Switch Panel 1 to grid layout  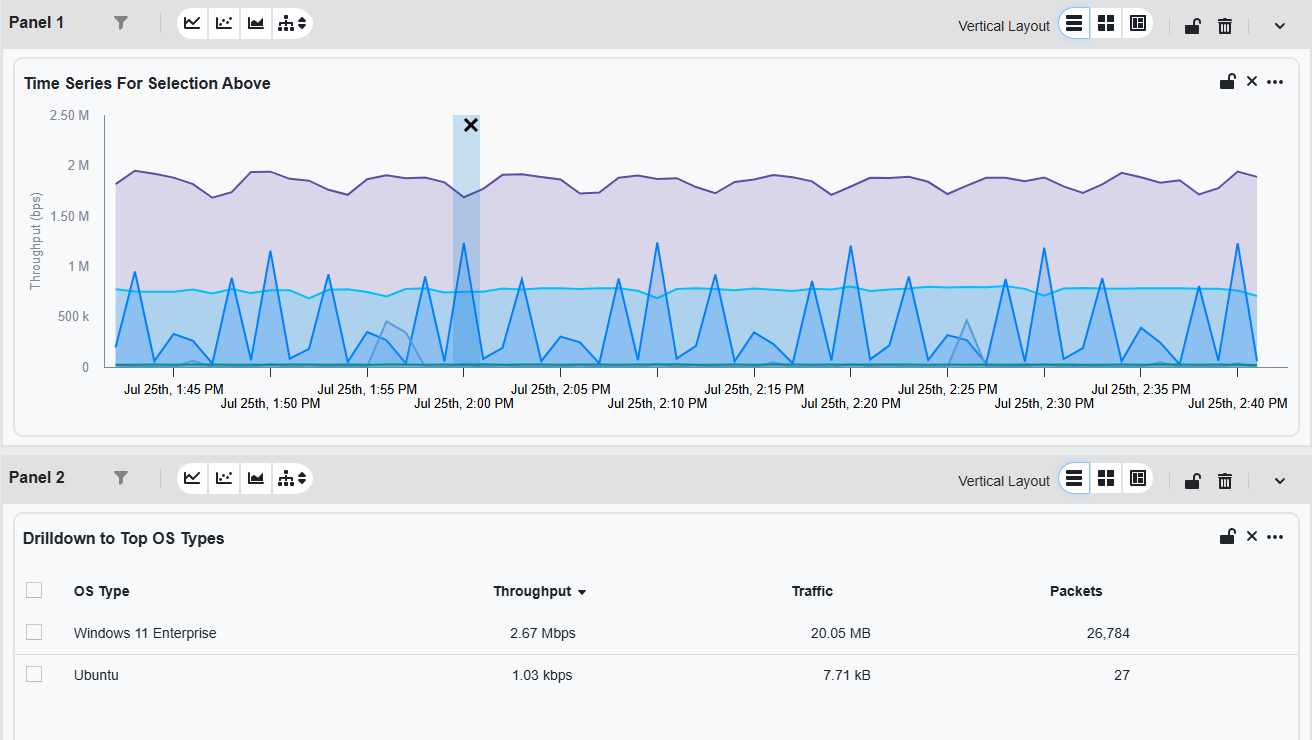pos(1106,24)
